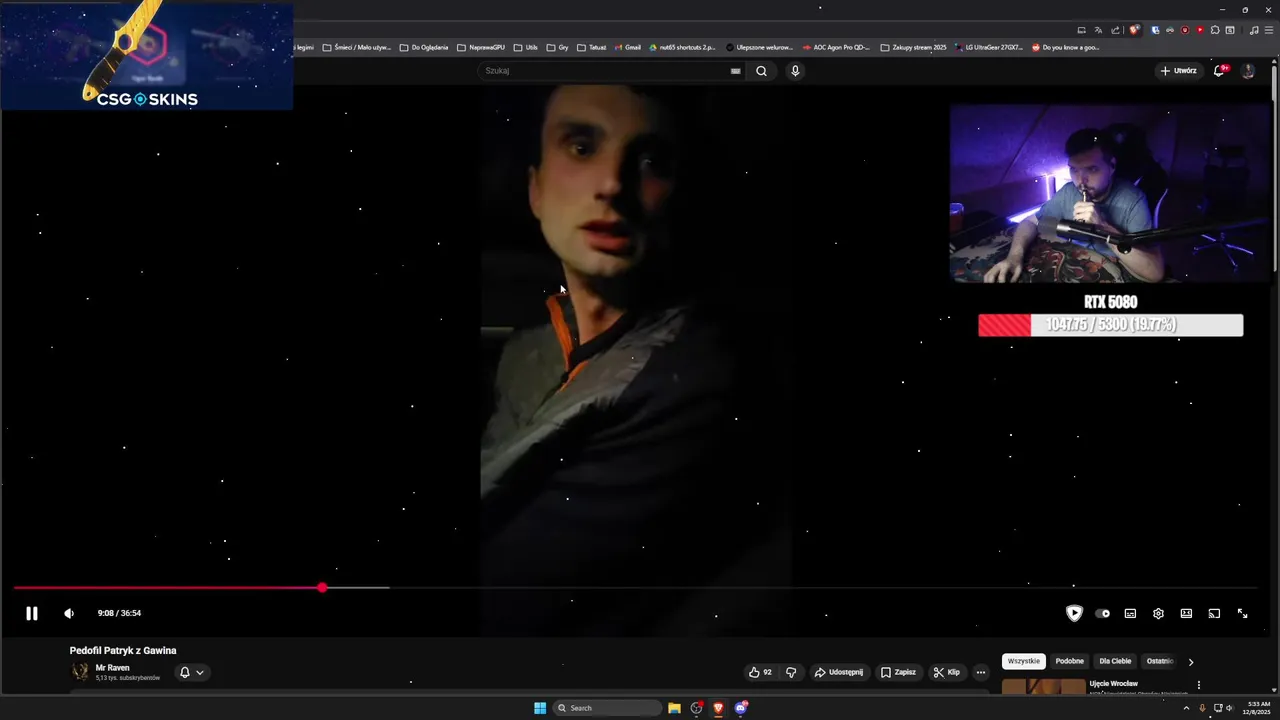Open the Mr Raven channel link

(112, 668)
